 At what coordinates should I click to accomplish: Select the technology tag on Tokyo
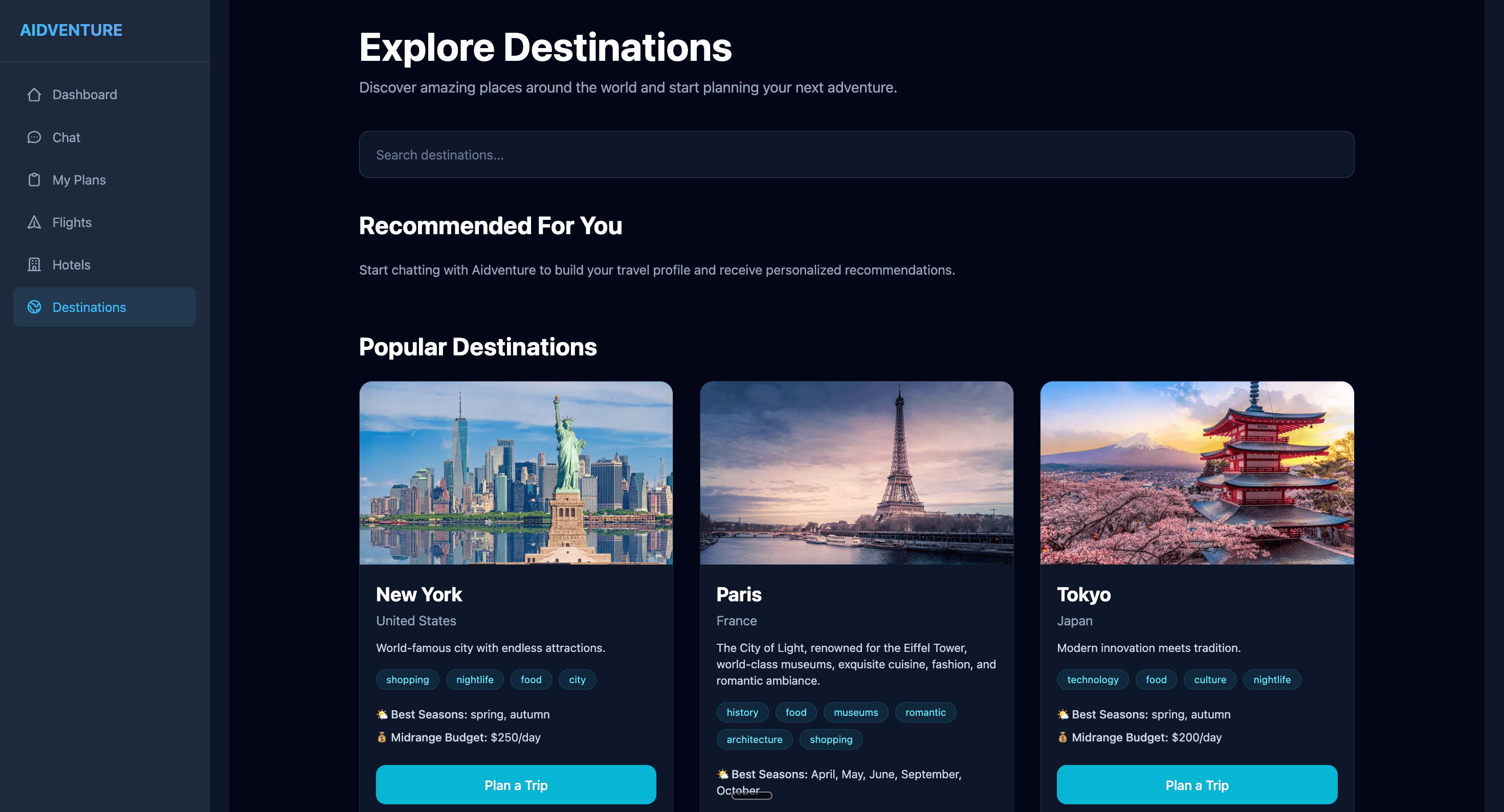pyautogui.click(x=1092, y=680)
